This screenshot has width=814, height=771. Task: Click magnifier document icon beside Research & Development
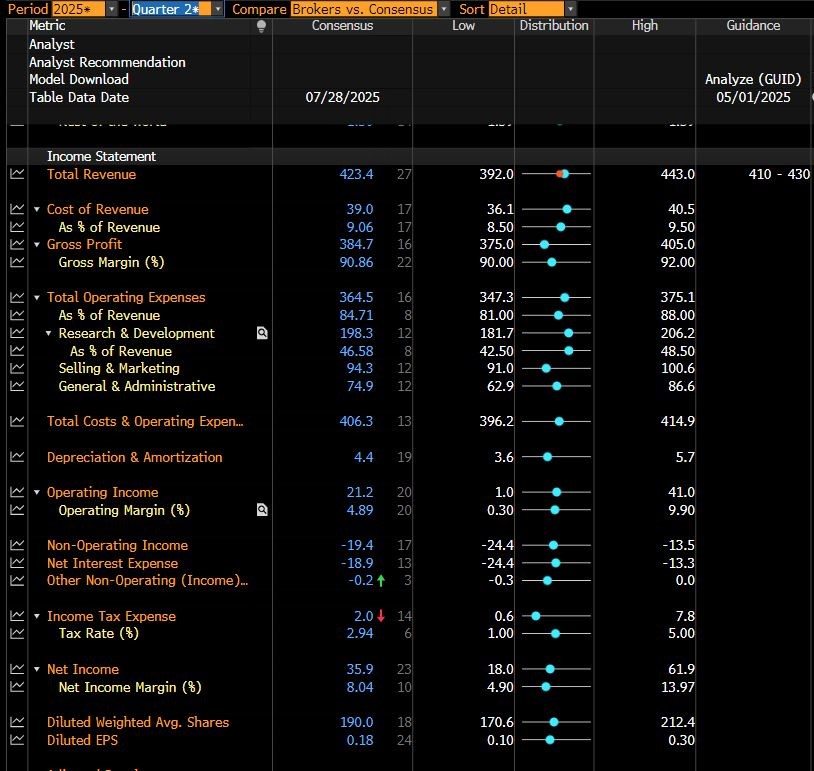262,333
